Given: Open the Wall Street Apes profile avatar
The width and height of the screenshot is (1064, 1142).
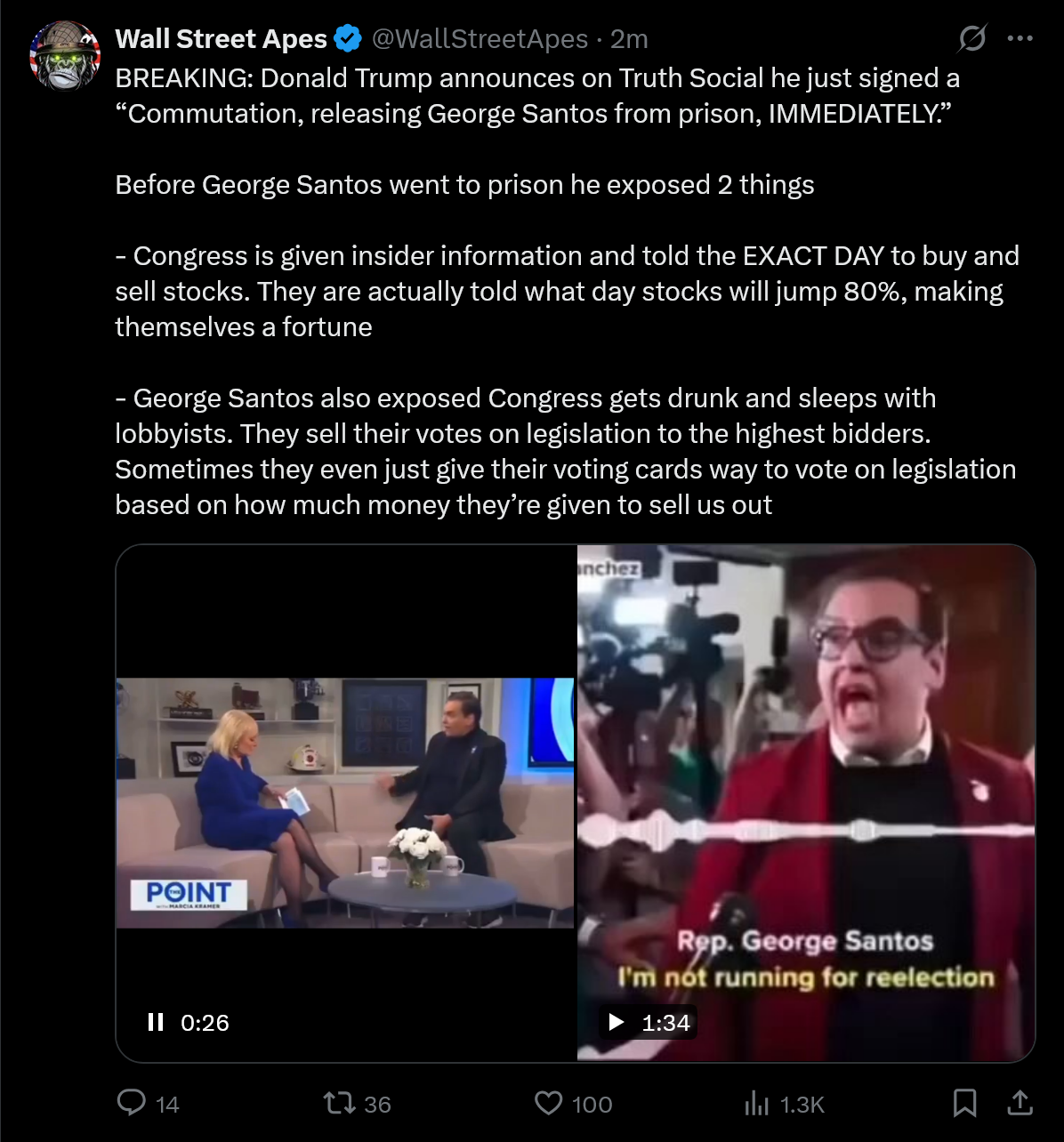Looking at the screenshot, I should 65,56.
